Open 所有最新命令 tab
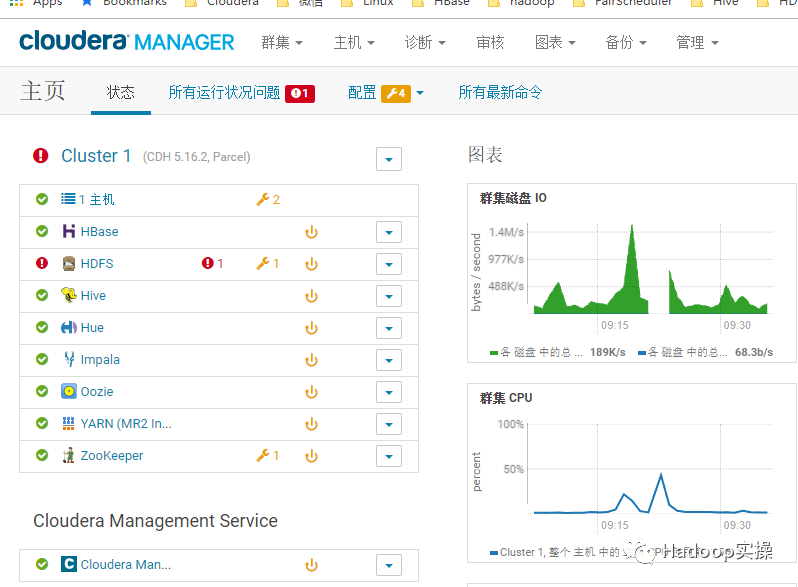The height and width of the screenshot is (587, 798). [x=500, y=92]
